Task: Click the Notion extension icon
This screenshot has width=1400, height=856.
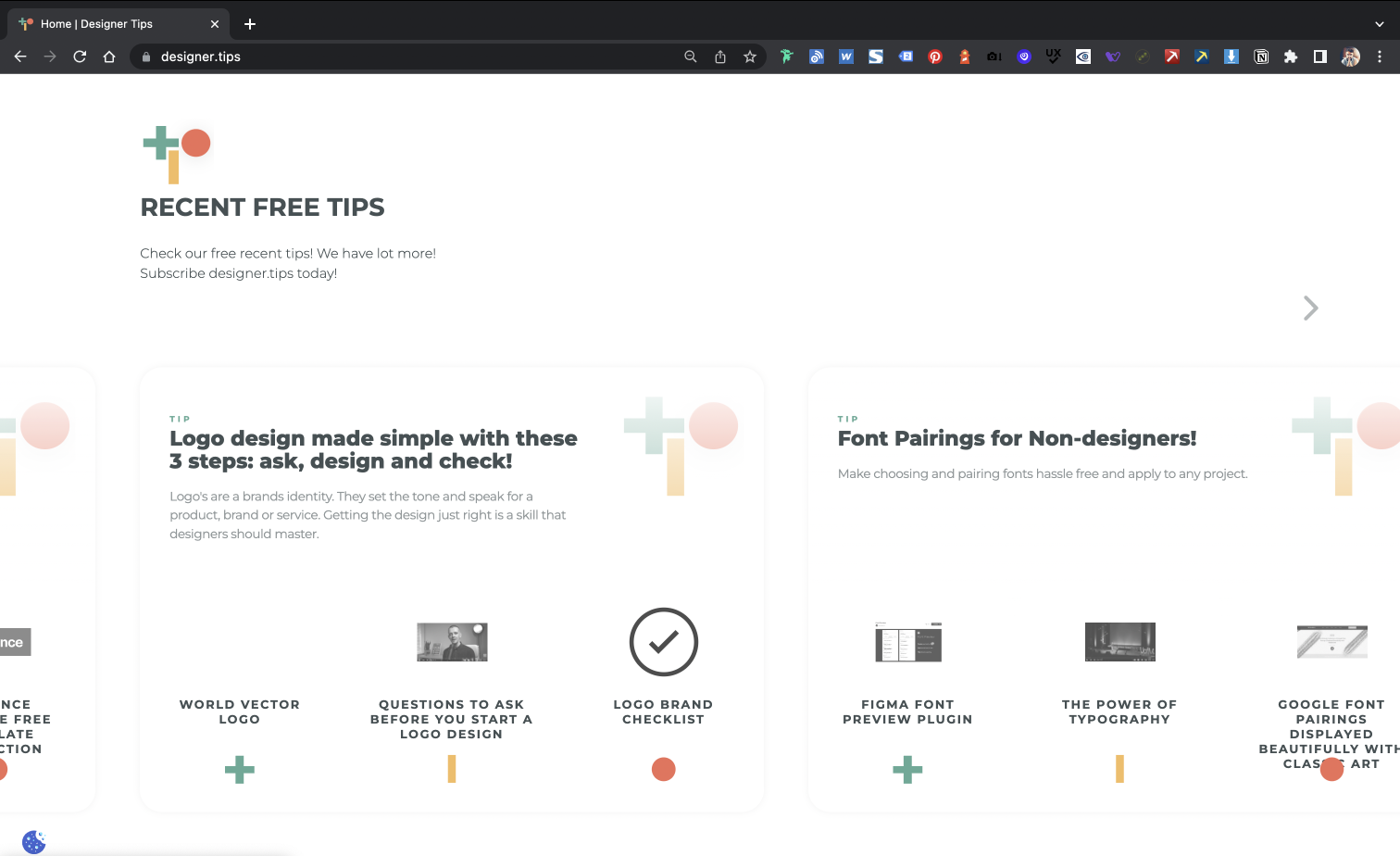Action: tap(1261, 57)
